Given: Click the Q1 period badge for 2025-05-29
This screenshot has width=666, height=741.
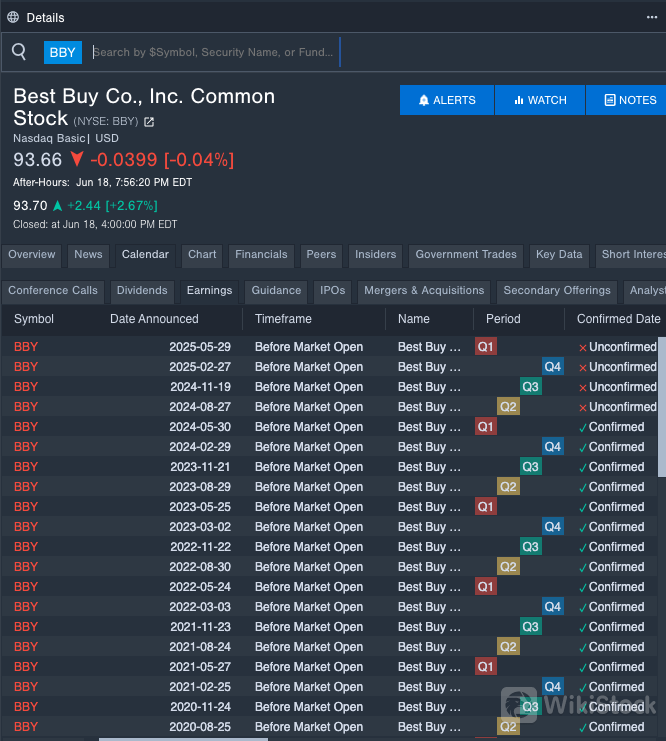Looking at the screenshot, I should click(x=486, y=347).
